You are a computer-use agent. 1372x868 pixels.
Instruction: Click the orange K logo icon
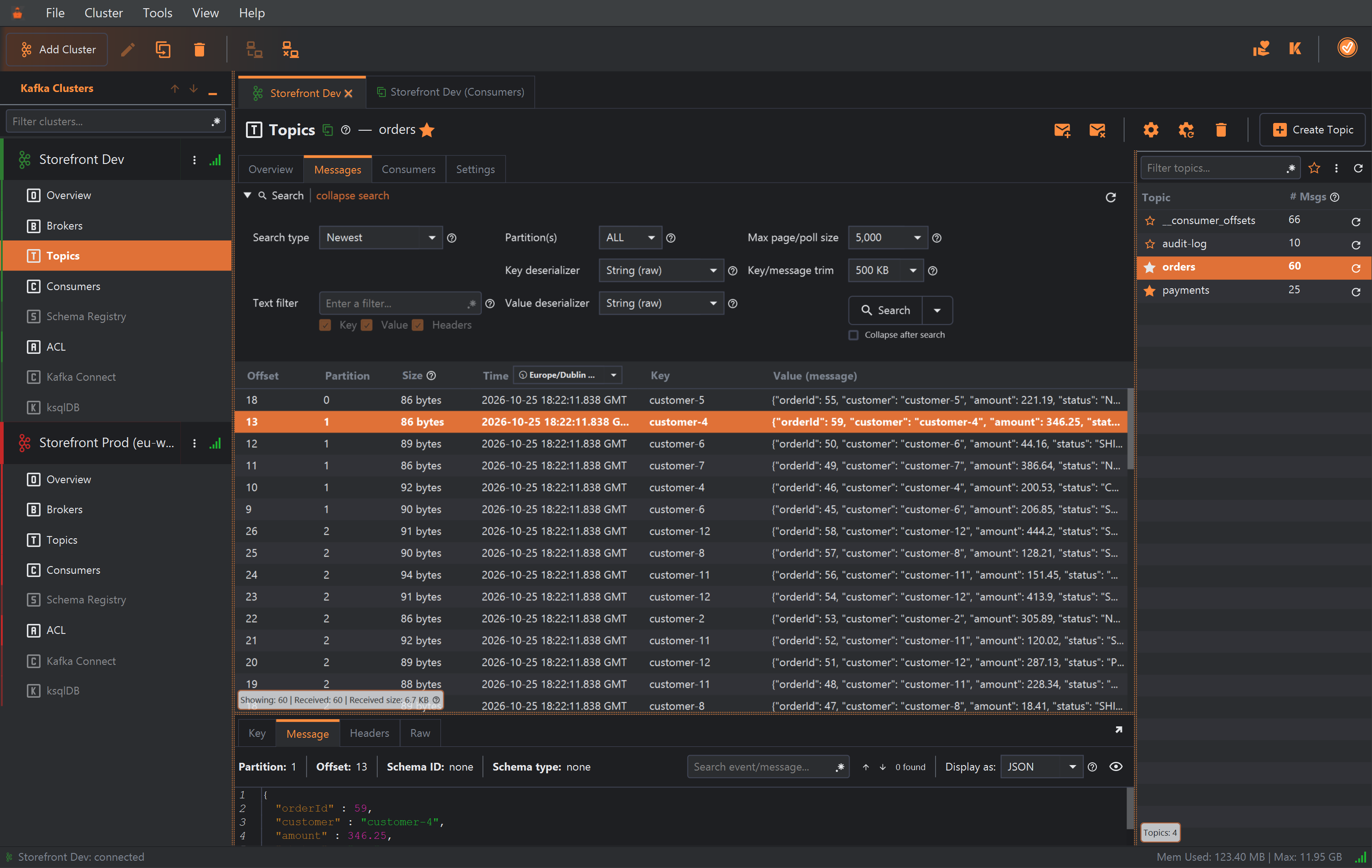pyautogui.click(x=1295, y=48)
